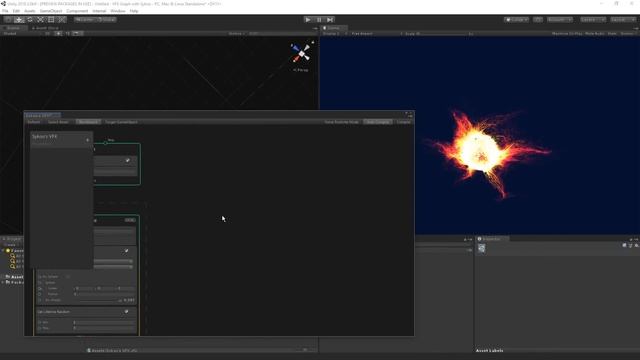This screenshot has width=640, height=360.
Task: Uncheck the Set Lifetime Random block checkbox
Action: pos(127,311)
